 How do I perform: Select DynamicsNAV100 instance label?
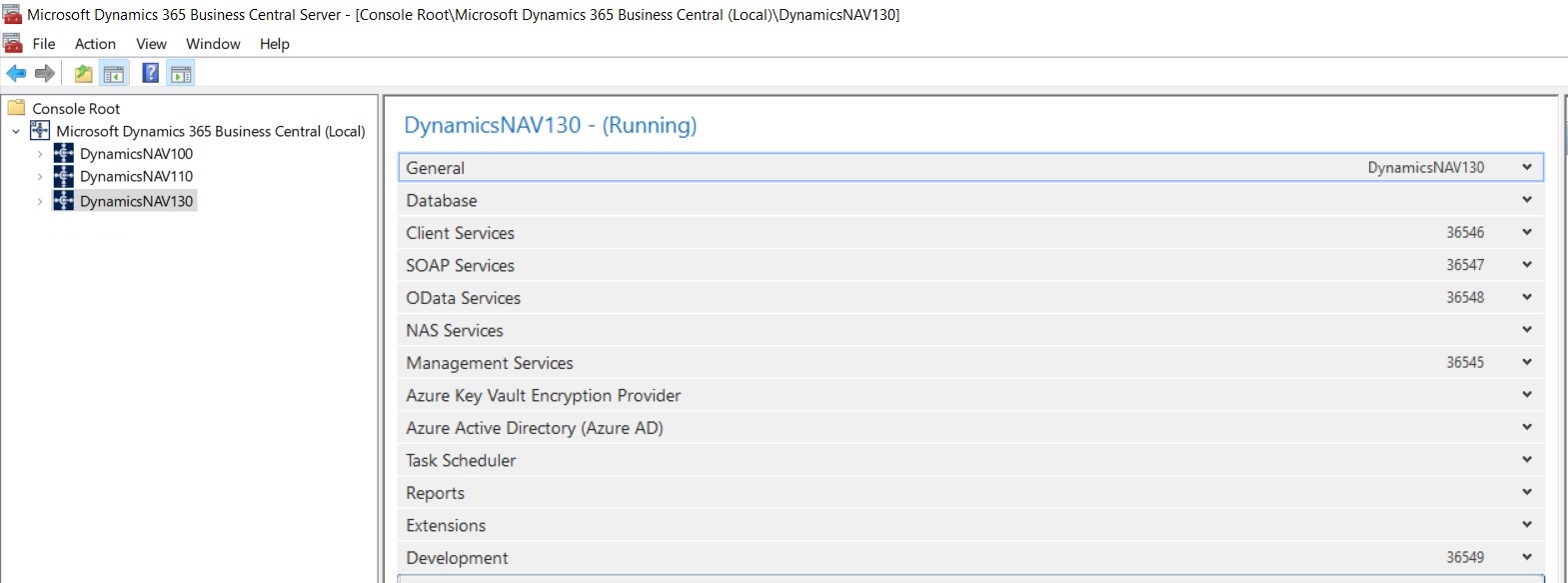pos(137,154)
